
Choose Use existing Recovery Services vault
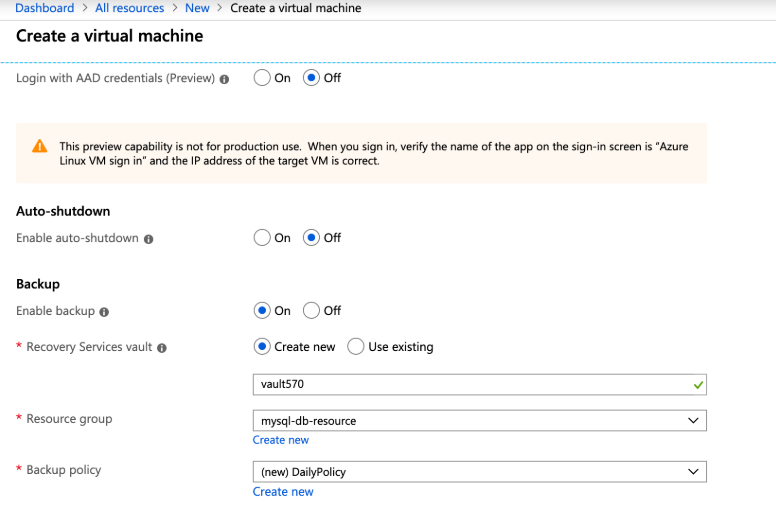(x=356, y=347)
